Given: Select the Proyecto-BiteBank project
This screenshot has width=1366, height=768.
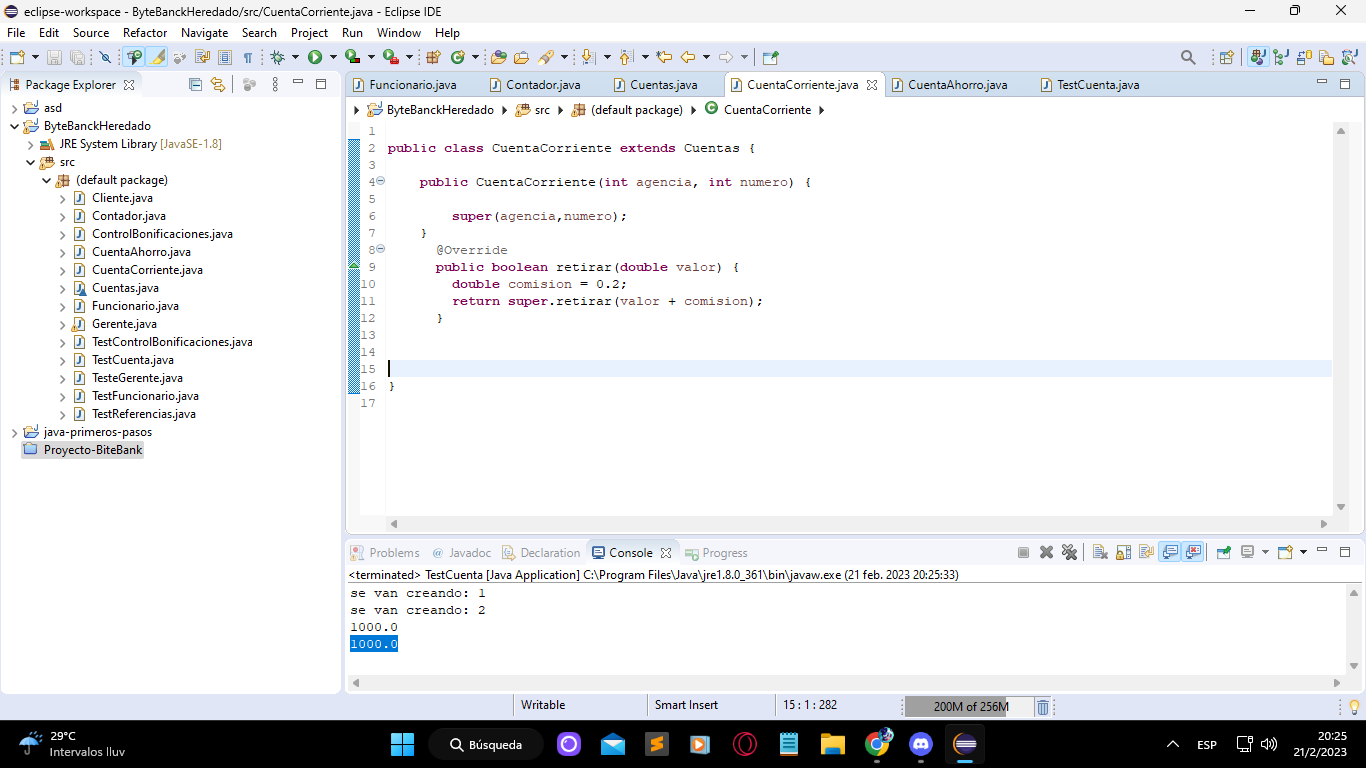Looking at the screenshot, I should click(83, 450).
